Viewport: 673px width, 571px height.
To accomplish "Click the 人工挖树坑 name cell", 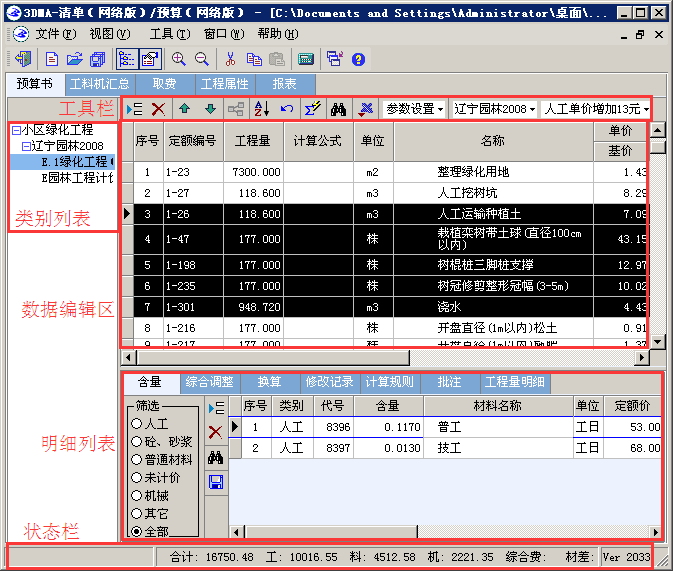I will pyautogui.click(x=494, y=193).
